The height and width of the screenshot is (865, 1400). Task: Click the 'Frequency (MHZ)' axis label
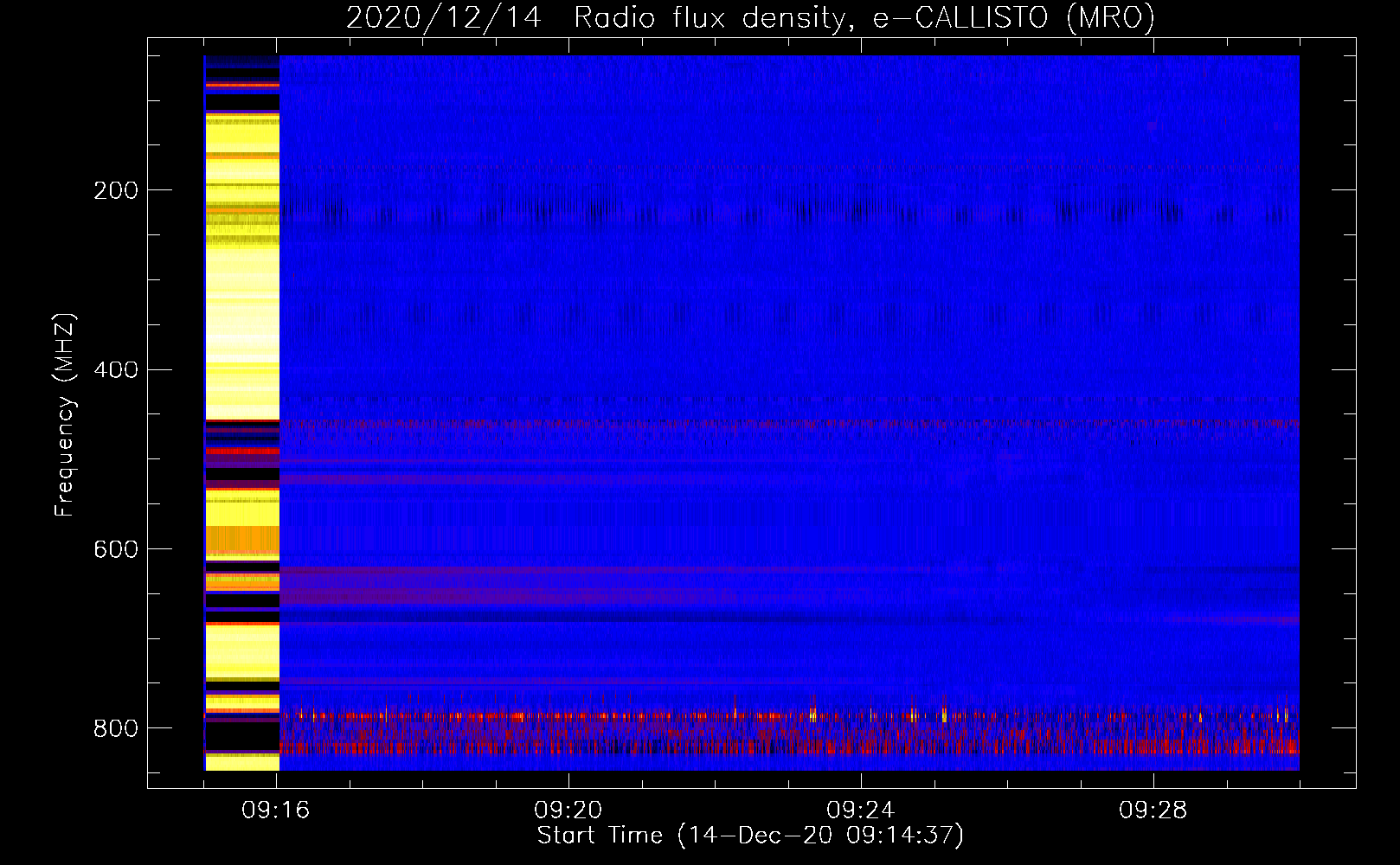pyautogui.click(x=65, y=415)
